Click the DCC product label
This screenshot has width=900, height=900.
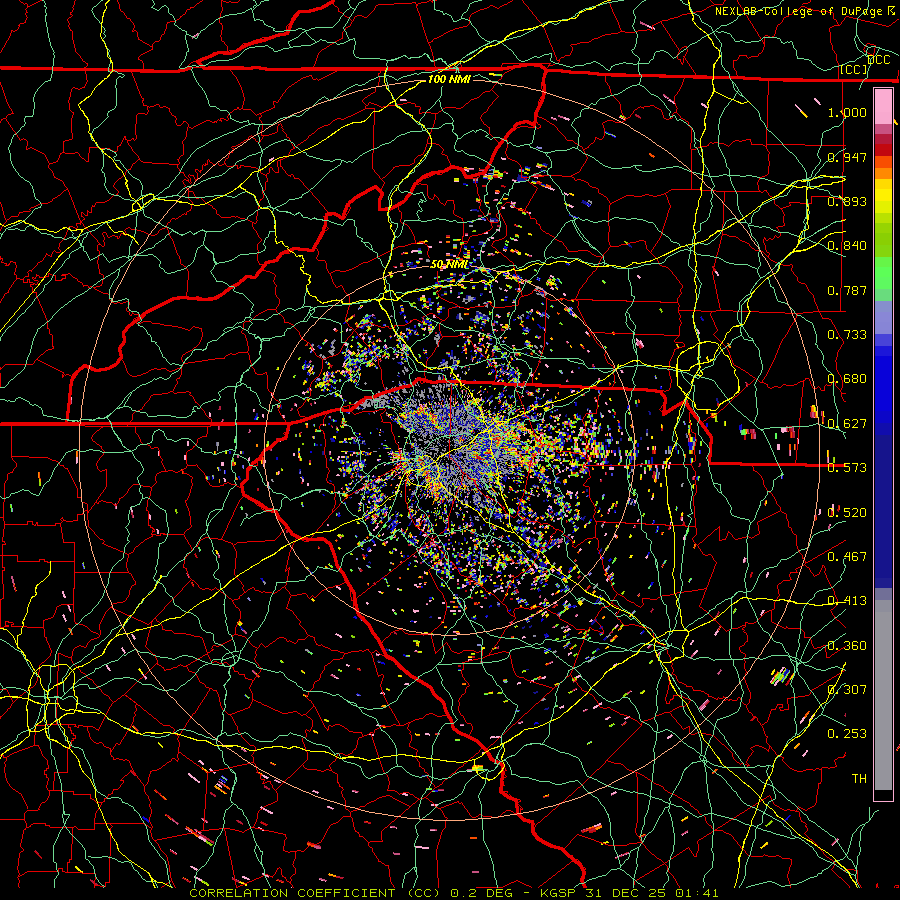tap(878, 59)
